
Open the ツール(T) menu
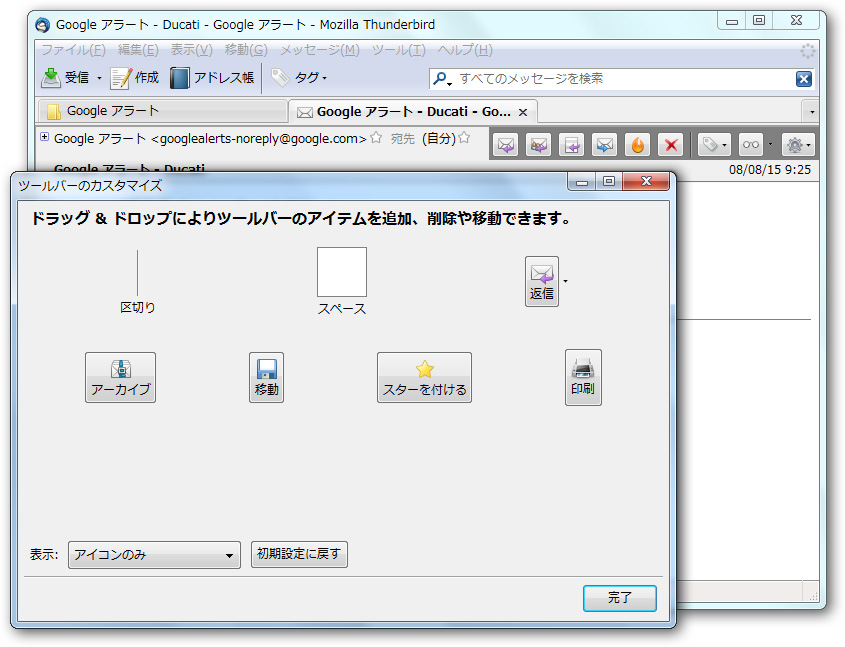399,50
